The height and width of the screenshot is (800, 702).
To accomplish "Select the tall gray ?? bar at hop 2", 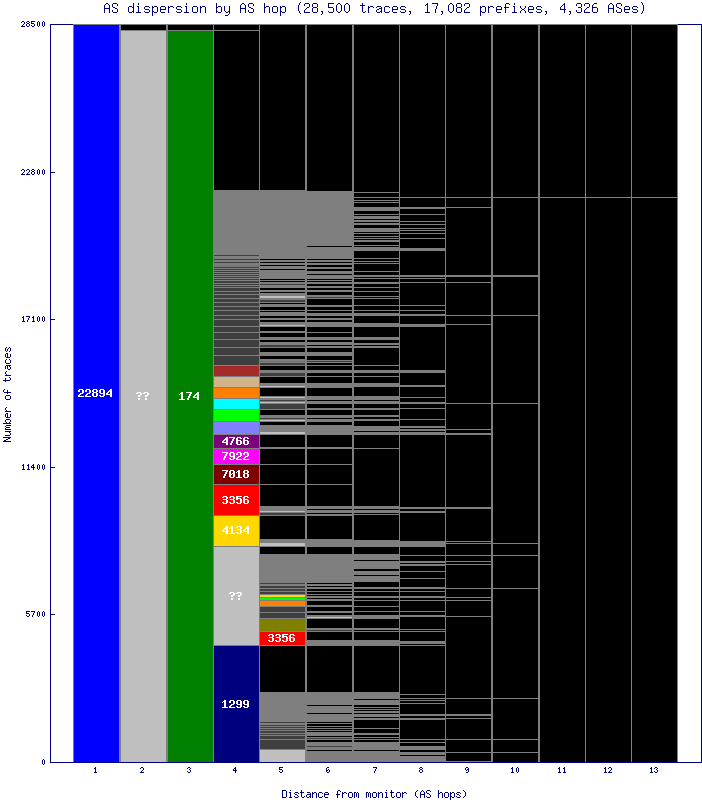I will pyautogui.click(x=143, y=396).
